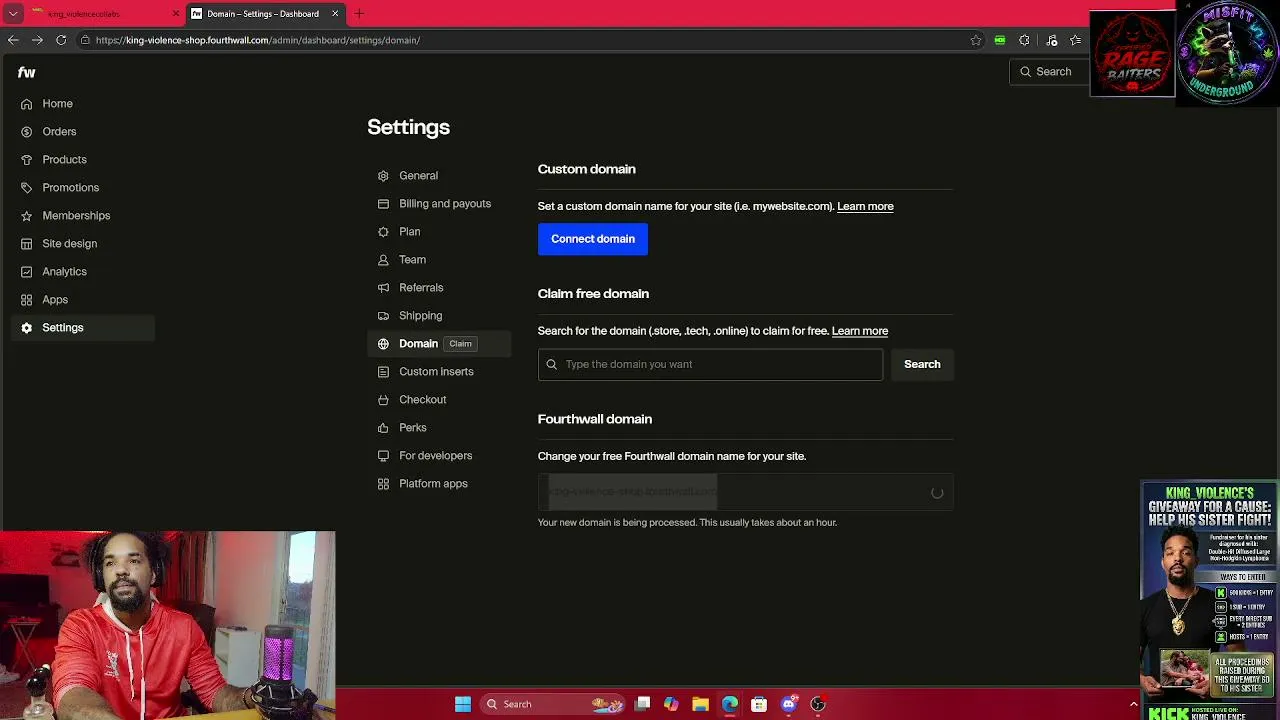Go to Billing and payouts settings
This screenshot has height=720, width=1280.
445,204
